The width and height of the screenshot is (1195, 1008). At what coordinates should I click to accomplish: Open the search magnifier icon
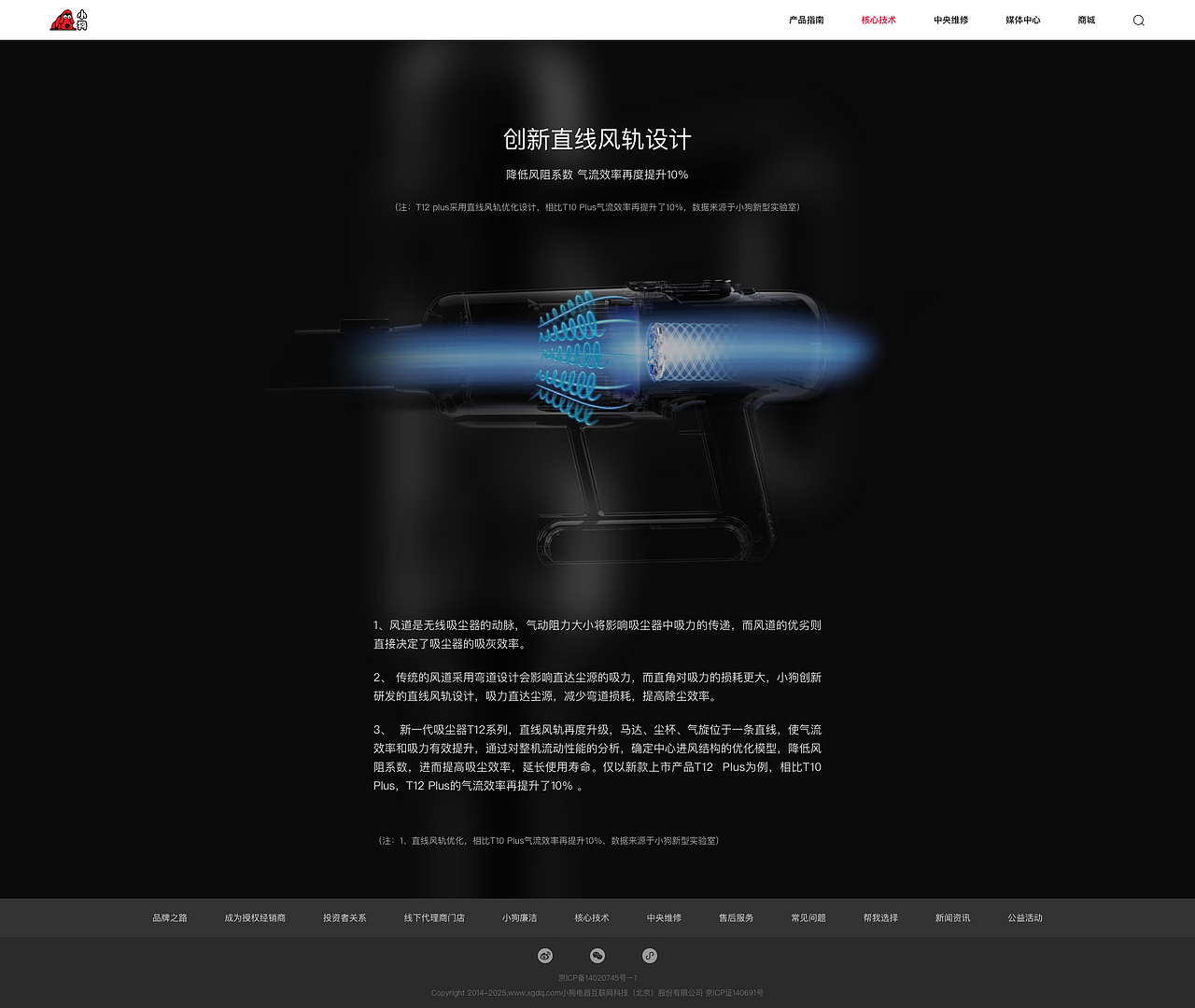tap(1138, 20)
